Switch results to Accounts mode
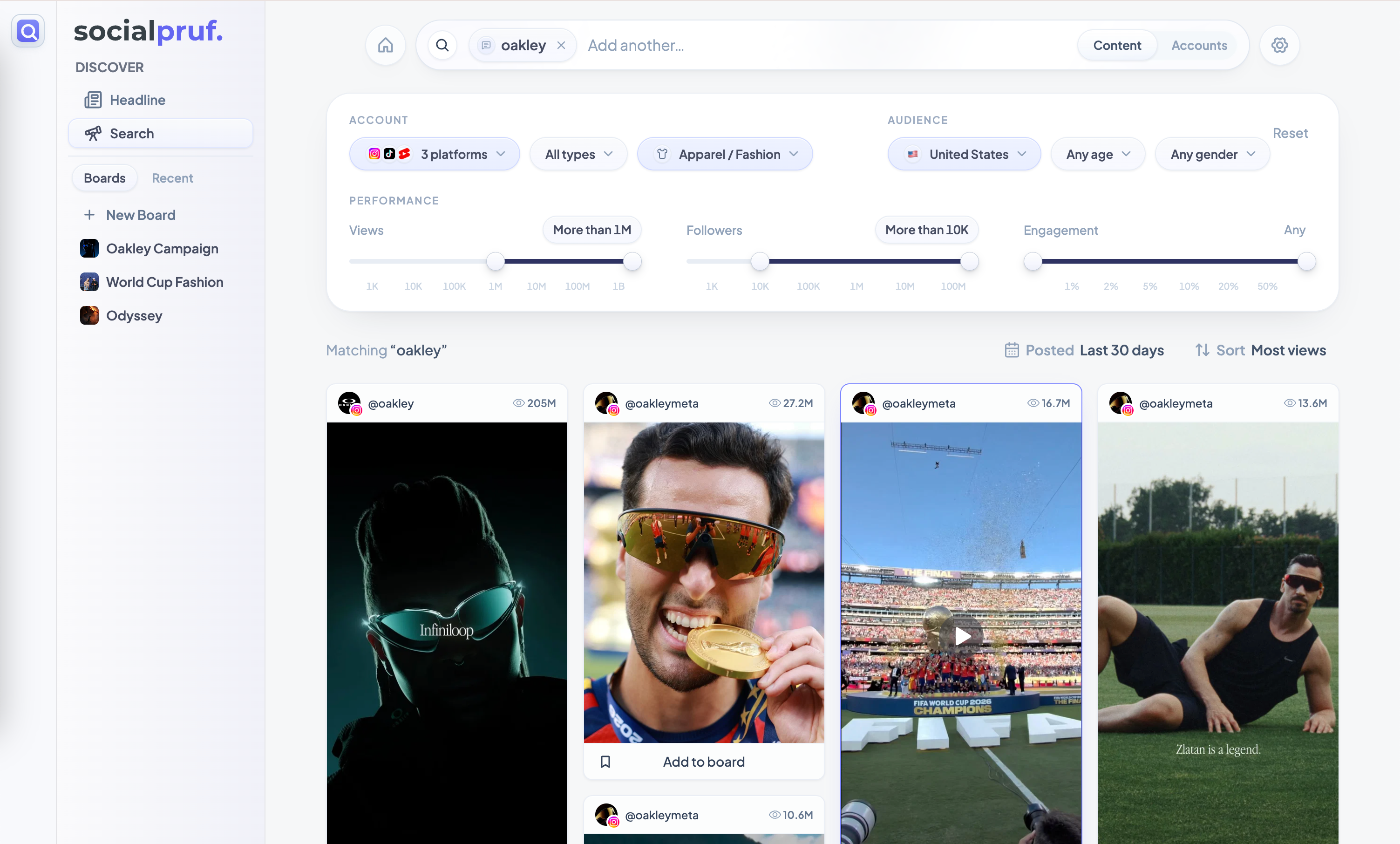 (x=1199, y=46)
